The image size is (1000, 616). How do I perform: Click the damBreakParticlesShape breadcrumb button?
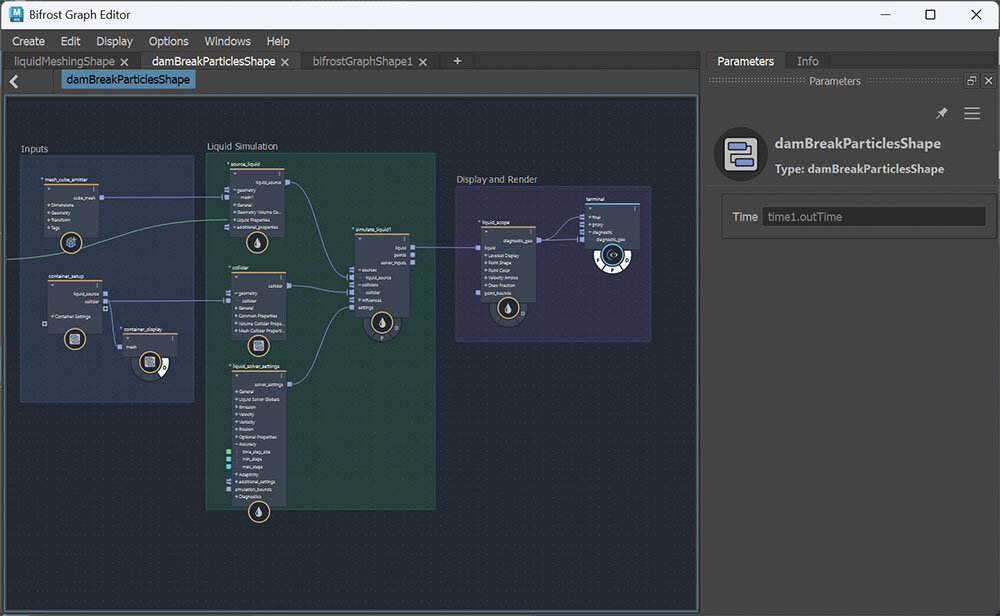(128, 80)
